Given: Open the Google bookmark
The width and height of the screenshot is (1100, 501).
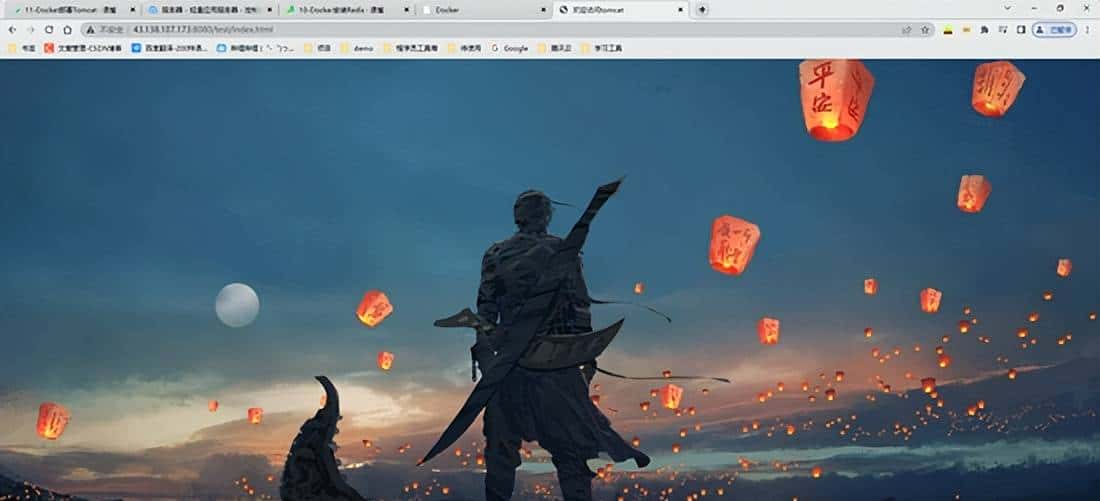Looking at the screenshot, I should tap(509, 48).
